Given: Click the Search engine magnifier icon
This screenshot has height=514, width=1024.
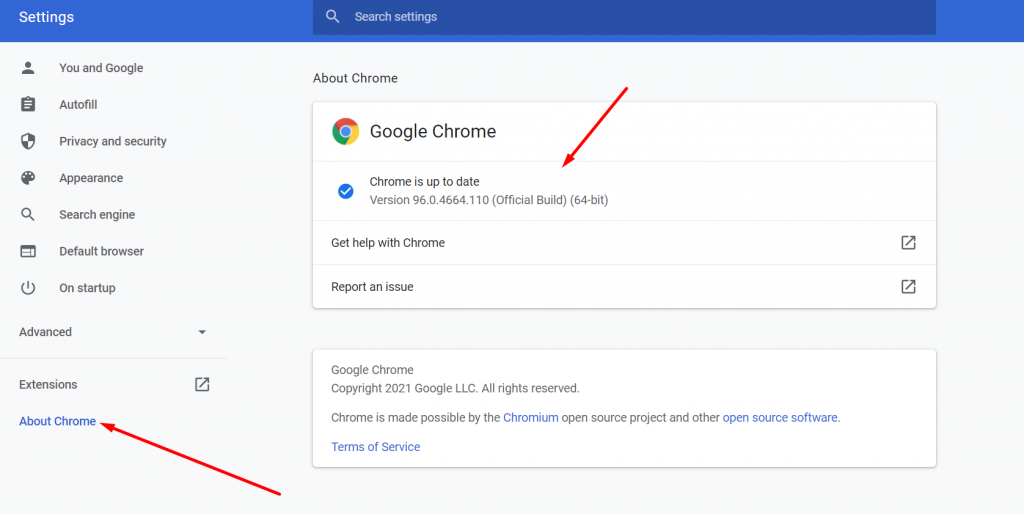Looking at the screenshot, I should click(28, 215).
